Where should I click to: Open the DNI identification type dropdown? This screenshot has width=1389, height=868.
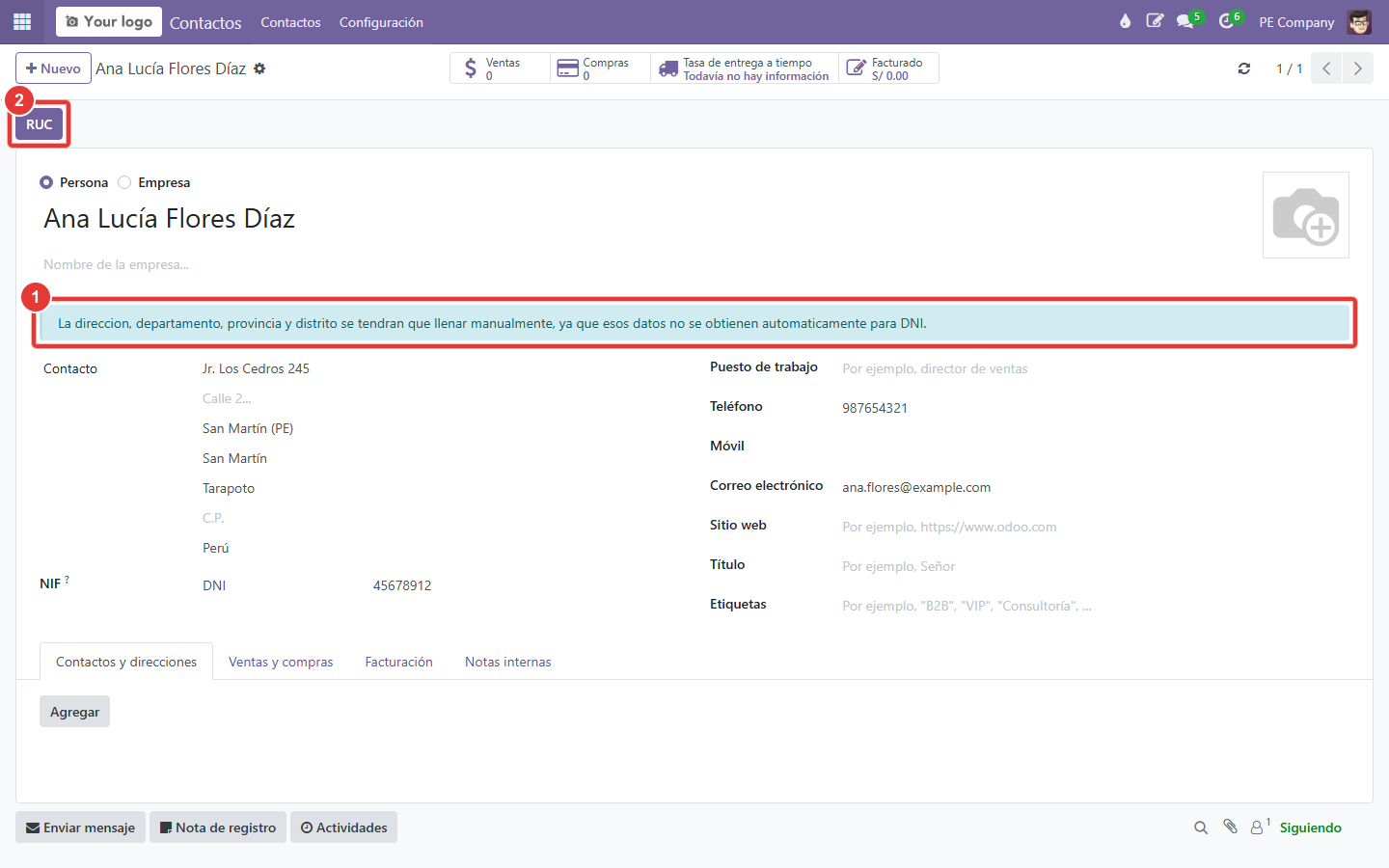point(280,585)
